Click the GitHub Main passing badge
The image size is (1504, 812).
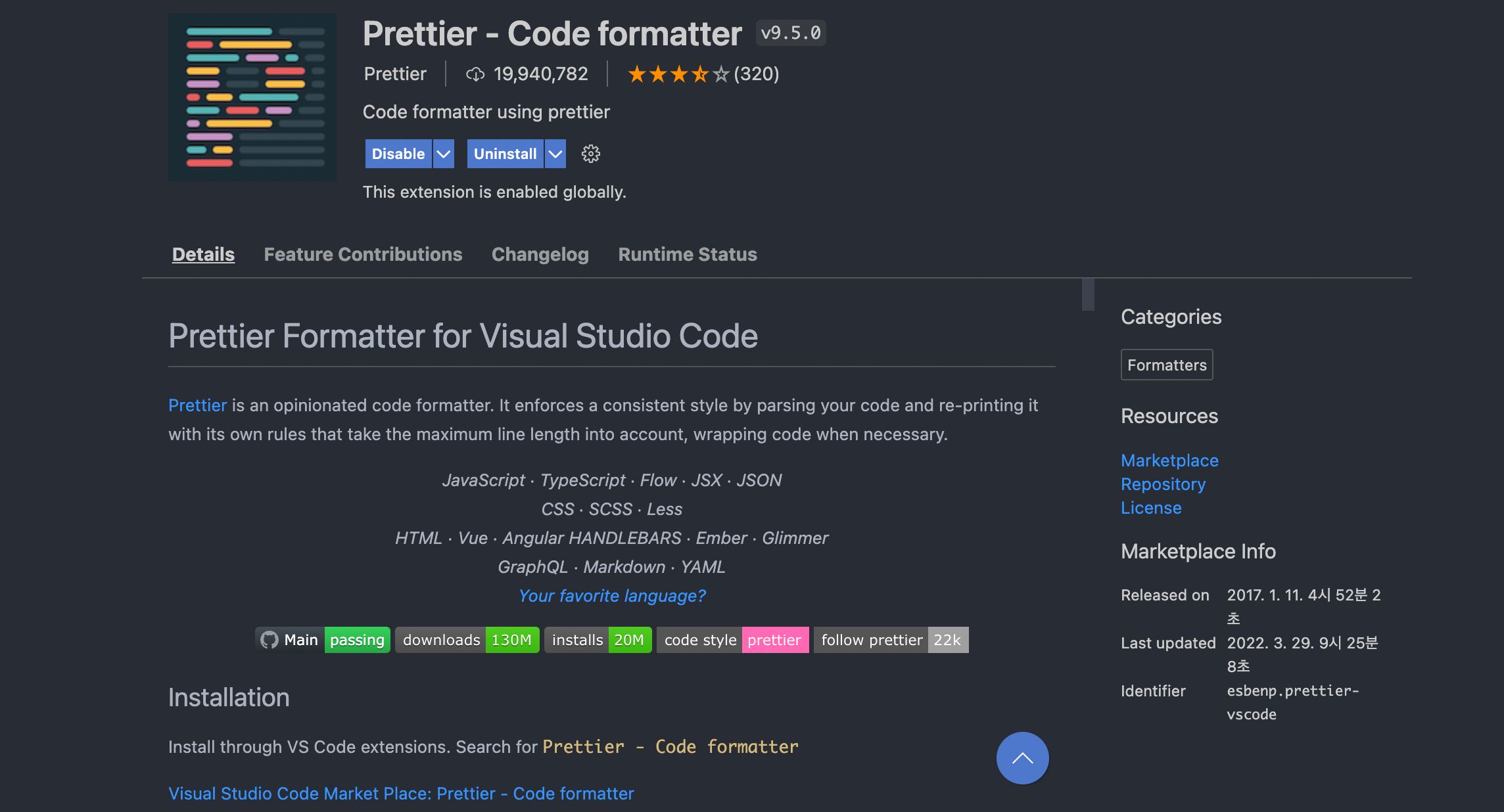323,640
